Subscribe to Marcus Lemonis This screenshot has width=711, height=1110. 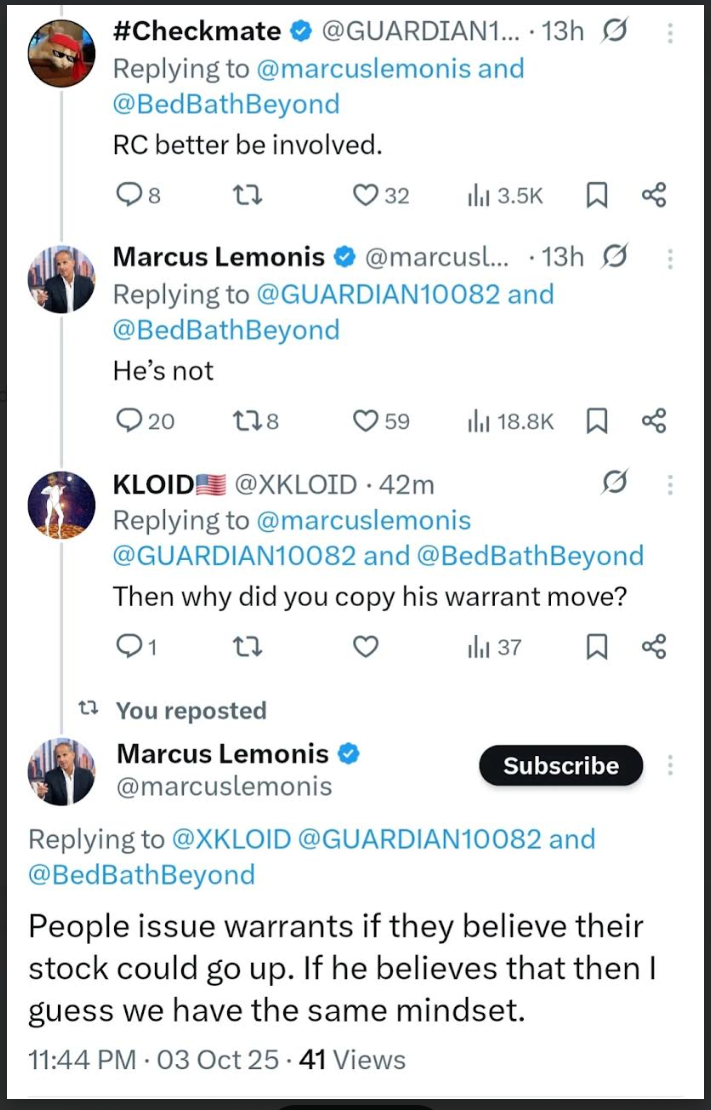561,766
